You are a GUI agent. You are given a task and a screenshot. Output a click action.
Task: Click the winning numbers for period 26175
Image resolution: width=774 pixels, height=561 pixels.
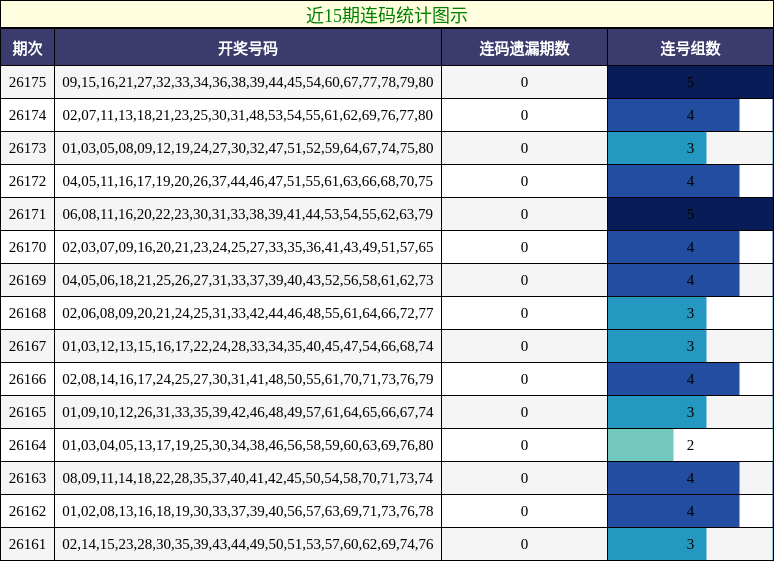coord(248,82)
